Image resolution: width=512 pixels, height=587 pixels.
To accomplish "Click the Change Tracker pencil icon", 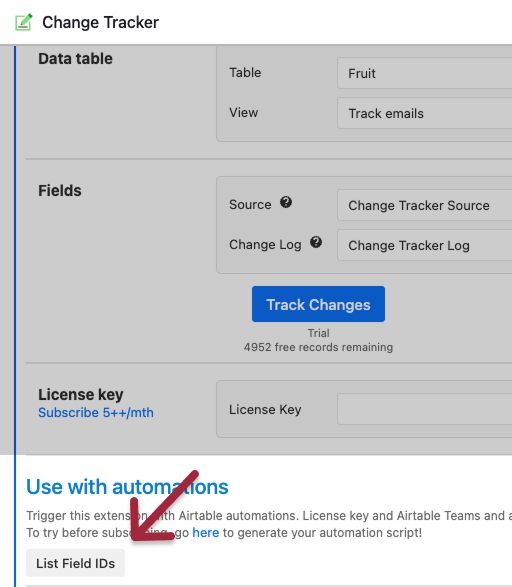I will coord(24,22).
